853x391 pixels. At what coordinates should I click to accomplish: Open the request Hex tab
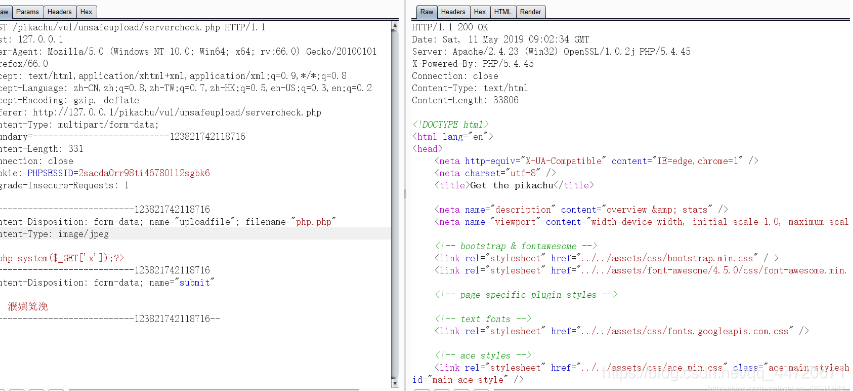[x=86, y=11]
